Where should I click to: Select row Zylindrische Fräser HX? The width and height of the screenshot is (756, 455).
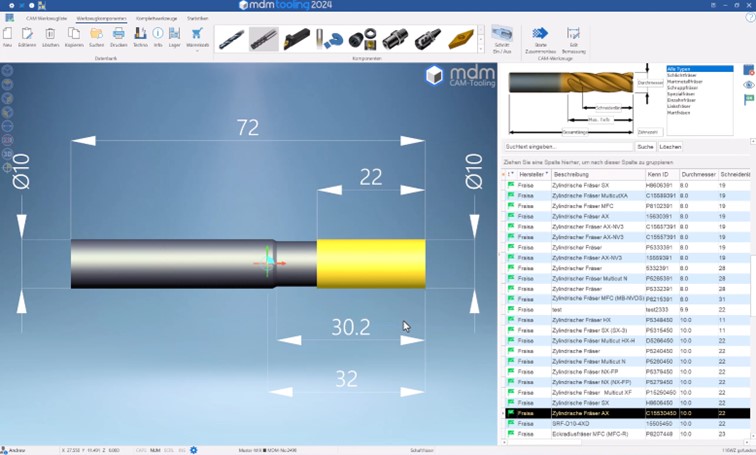point(628,320)
